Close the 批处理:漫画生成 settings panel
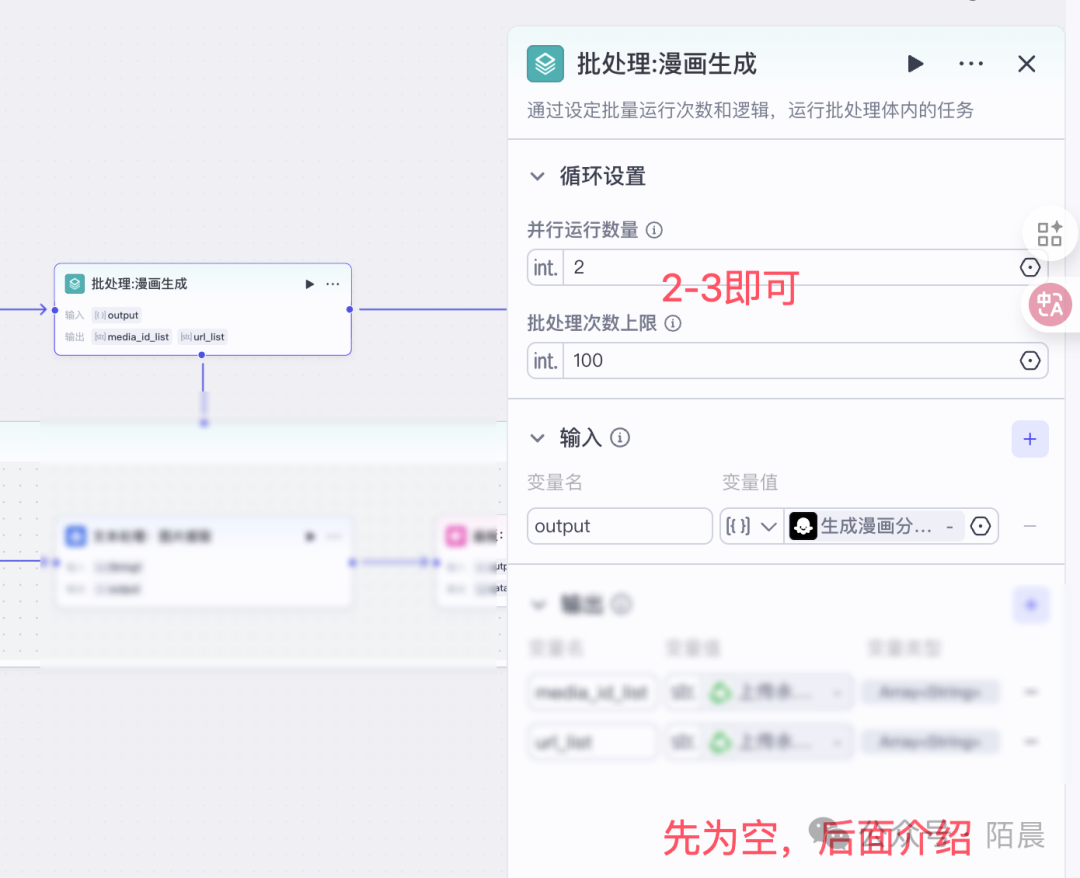The height and width of the screenshot is (878, 1080). pyautogui.click(x=1026, y=64)
